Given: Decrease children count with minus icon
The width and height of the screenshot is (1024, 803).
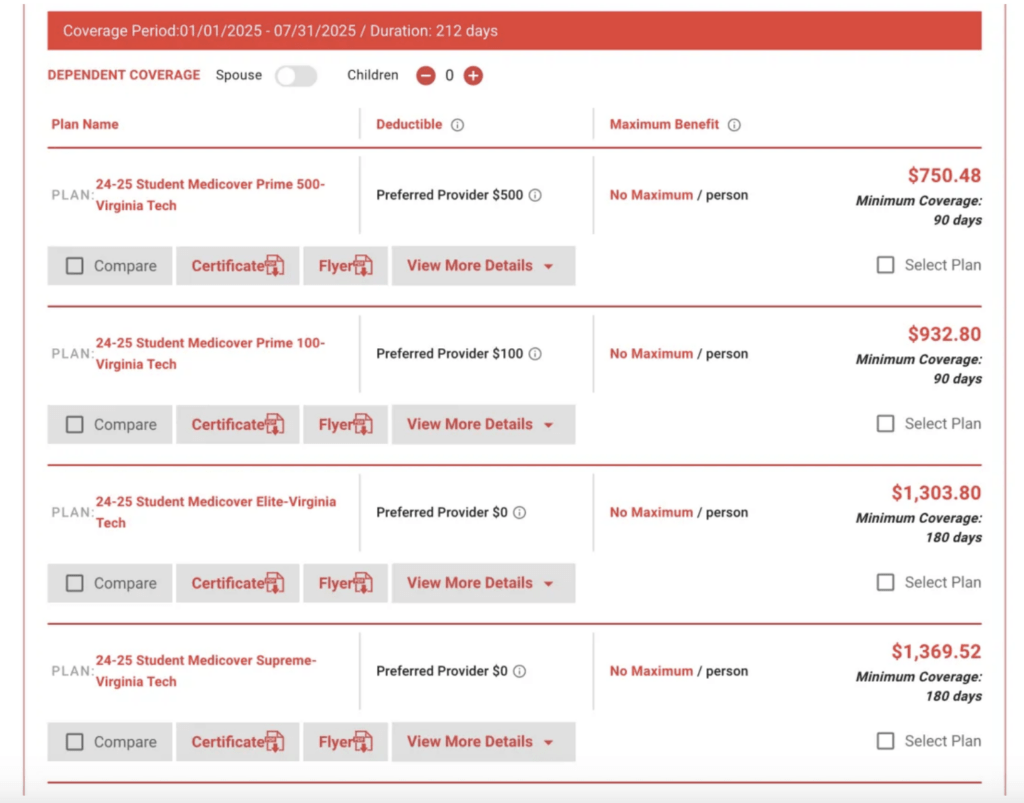Looking at the screenshot, I should pyautogui.click(x=426, y=76).
